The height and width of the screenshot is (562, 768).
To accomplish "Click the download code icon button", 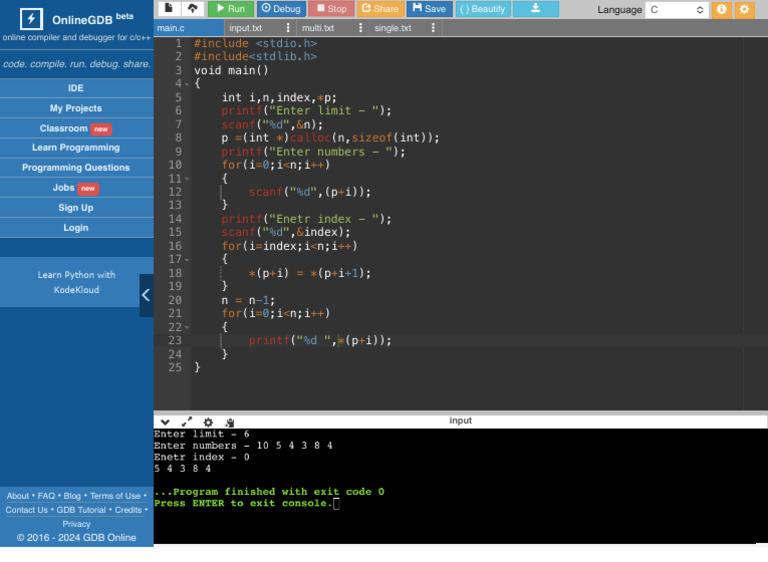I will (x=536, y=9).
